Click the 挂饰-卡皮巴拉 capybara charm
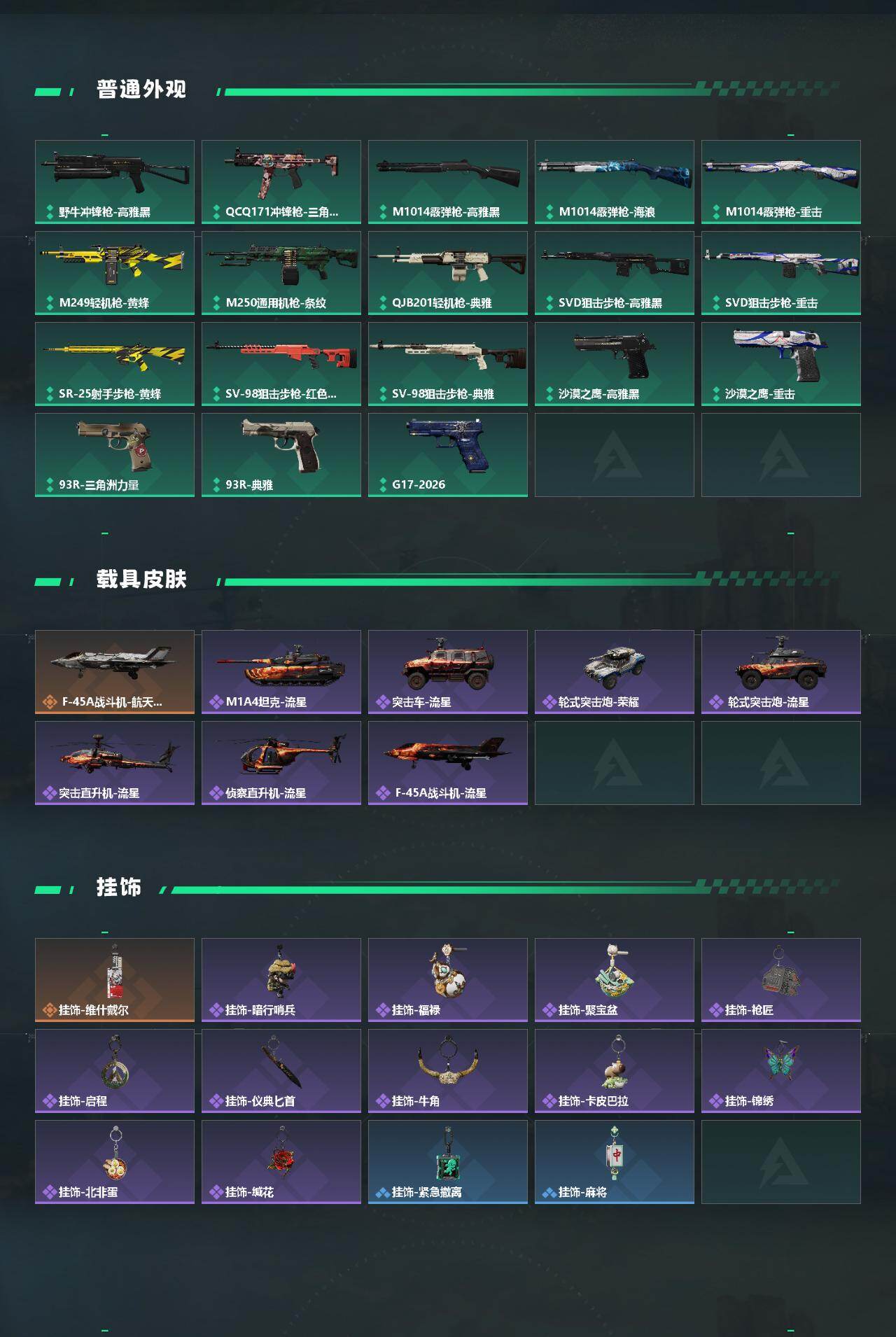This screenshot has width=896, height=1337. (x=615, y=1071)
